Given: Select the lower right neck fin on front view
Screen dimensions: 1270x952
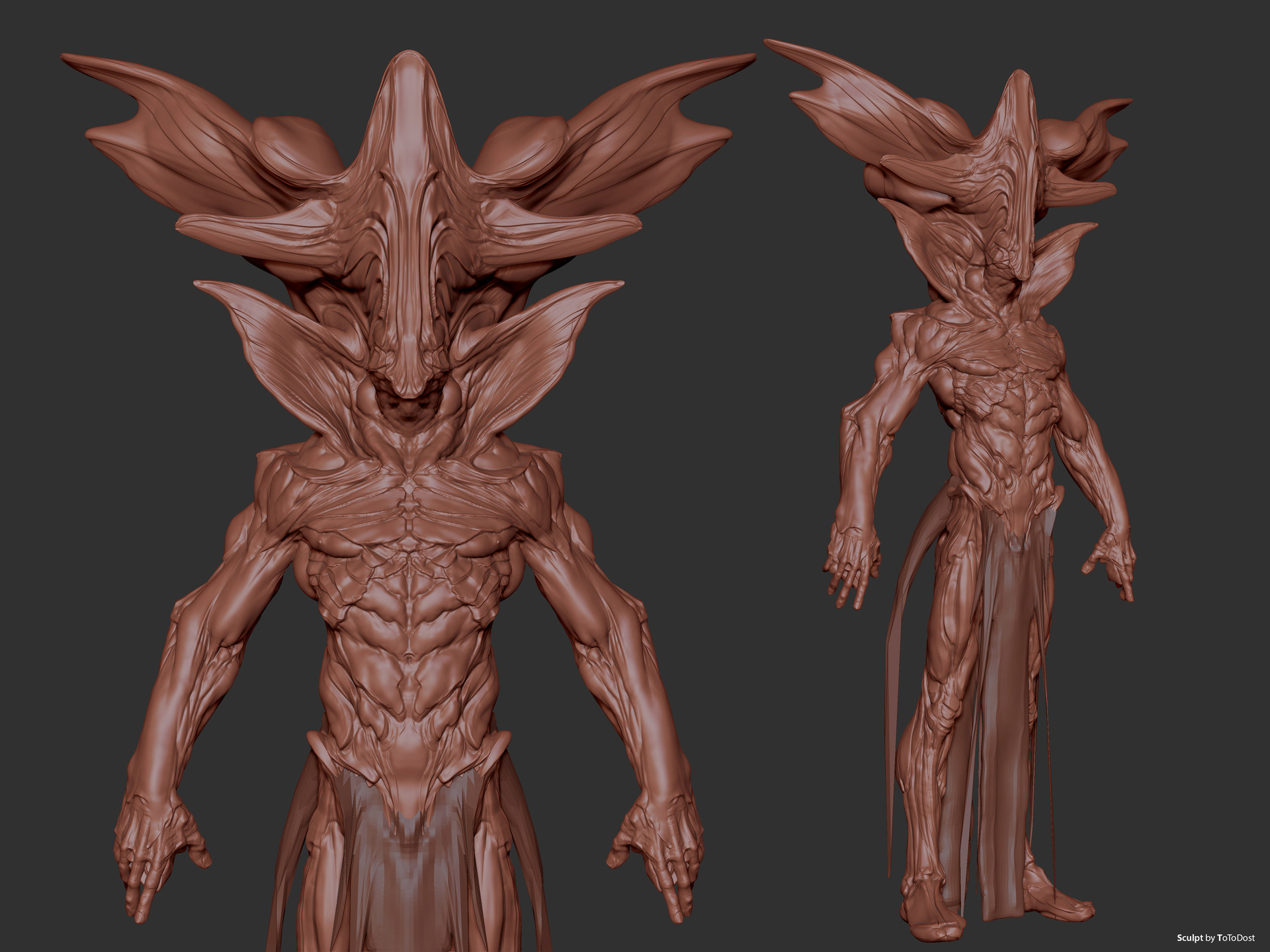Looking at the screenshot, I should 536,344.
